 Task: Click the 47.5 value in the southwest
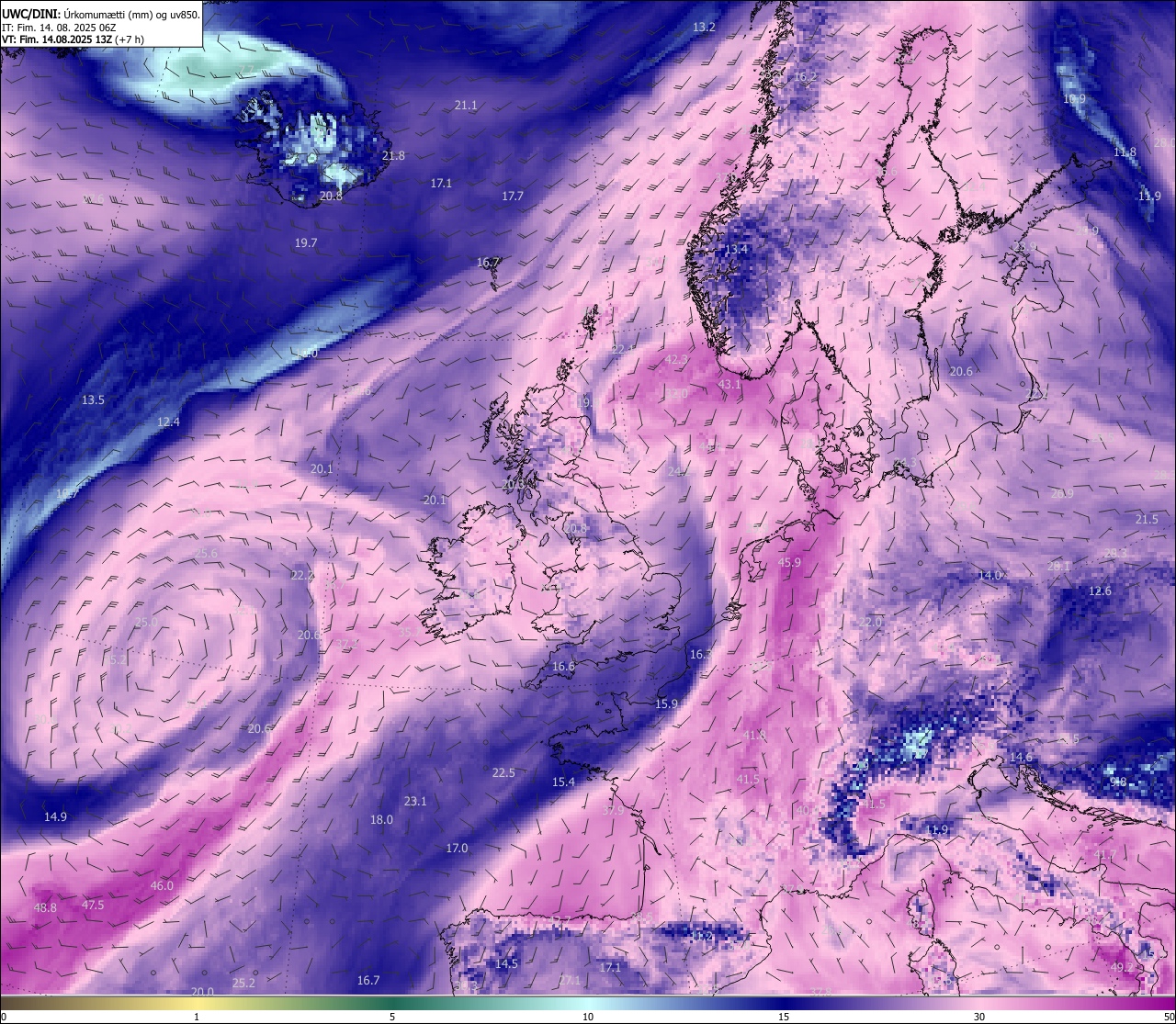click(93, 906)
